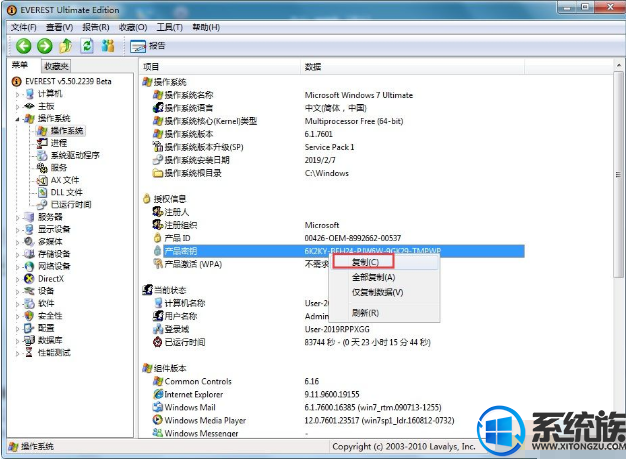Click the 多媒体 multimedia tree icon

29,241
